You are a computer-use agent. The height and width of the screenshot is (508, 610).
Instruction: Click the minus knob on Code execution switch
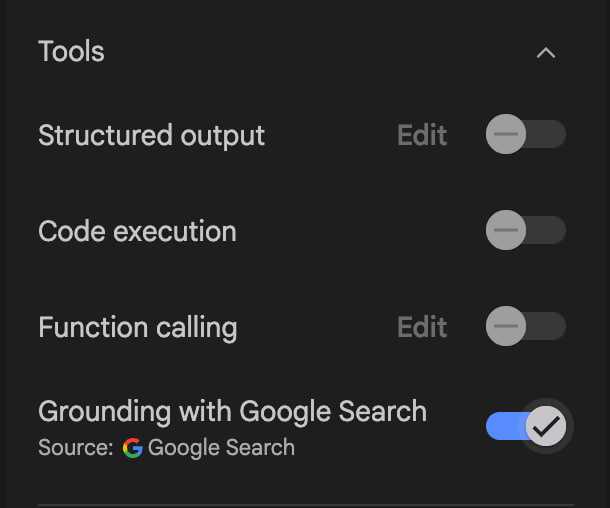pyautogui.click(x=506, y=230)
